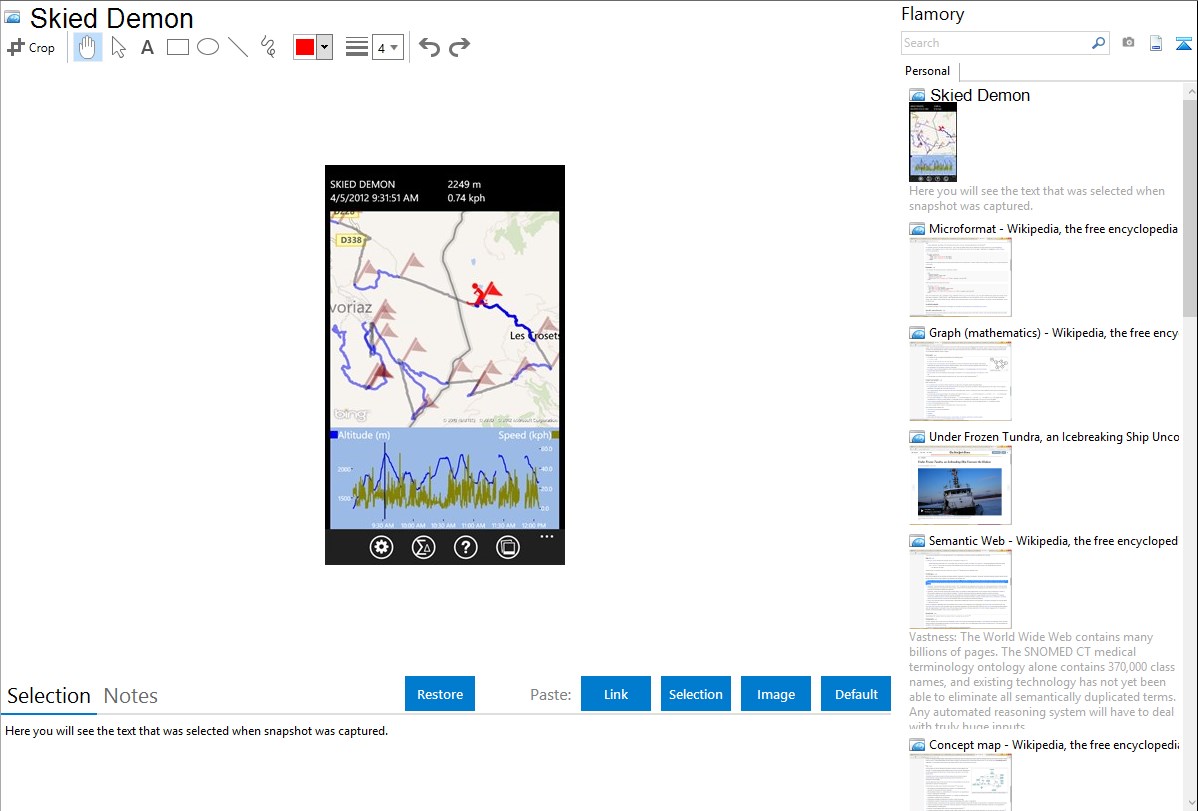This screenshot has height=811, width=1198.
Task: Click the Skied Demon sidebar title
Action: tap(980, 96)
